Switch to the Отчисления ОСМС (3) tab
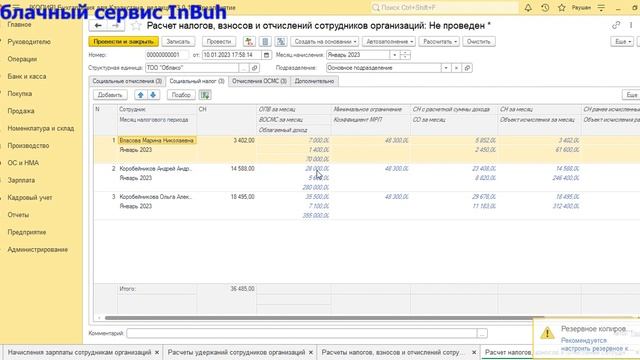 259,81
